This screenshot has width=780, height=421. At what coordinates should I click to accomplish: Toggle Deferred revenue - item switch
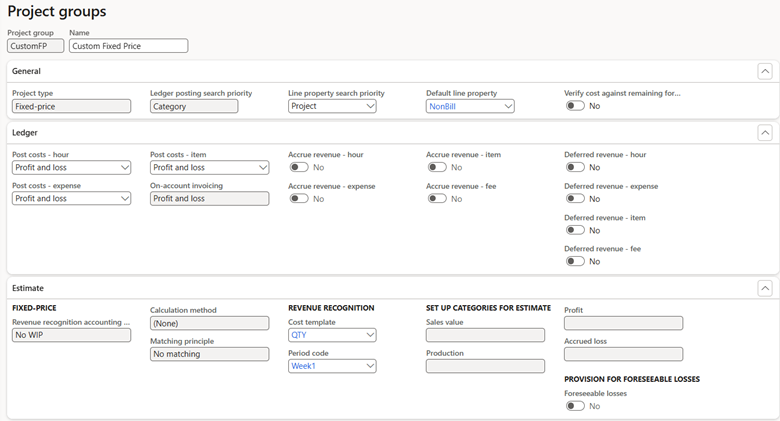(x=575, y=230)
